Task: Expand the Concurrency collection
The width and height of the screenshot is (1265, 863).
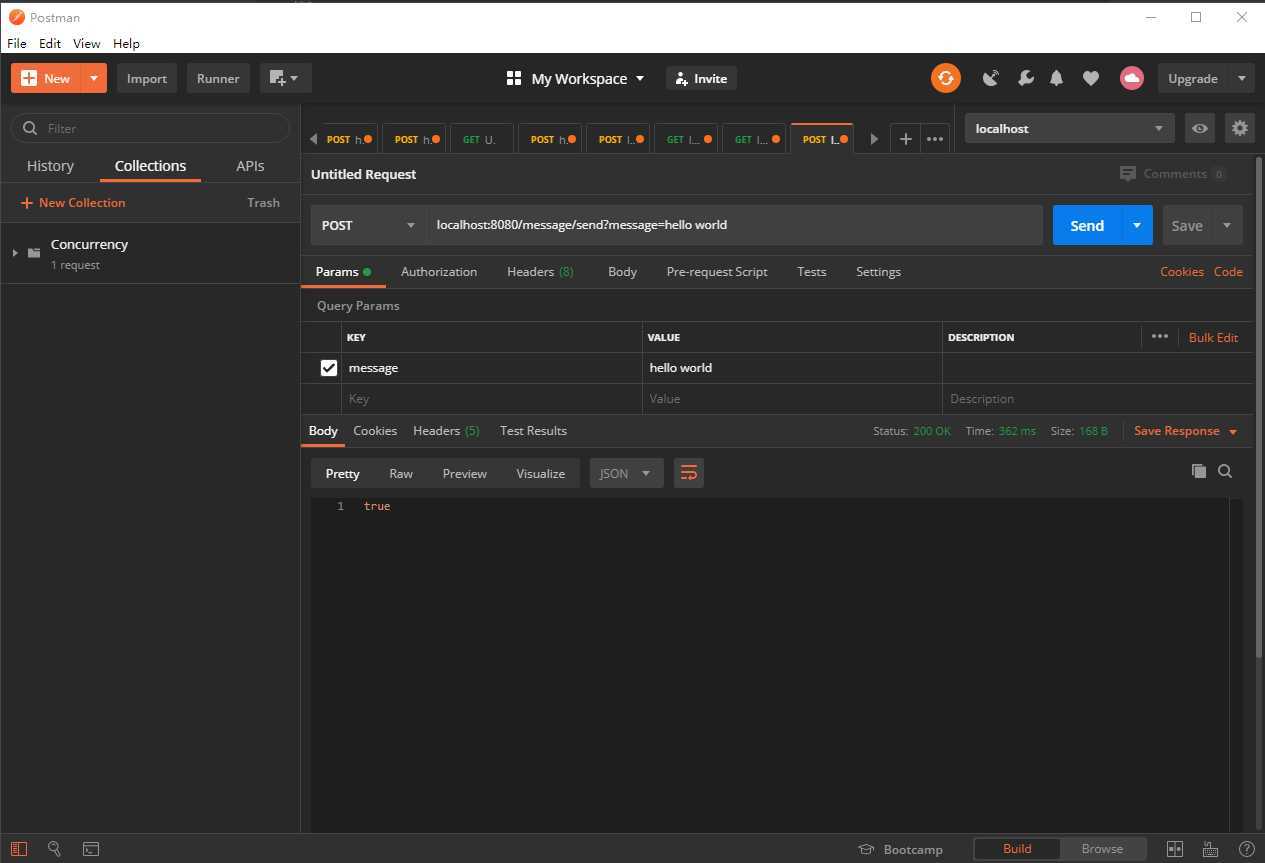Action: click(x=15, y=253)
